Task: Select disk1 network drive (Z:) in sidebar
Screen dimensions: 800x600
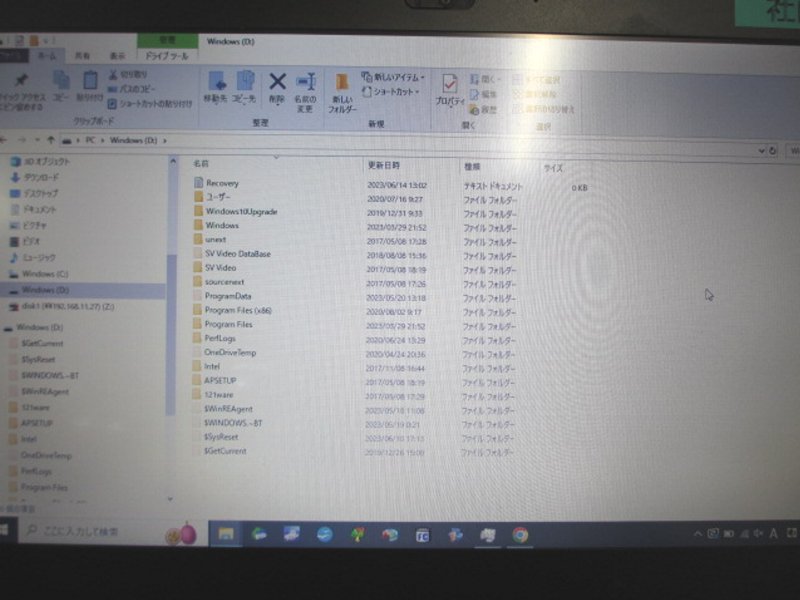Action: coord(62,307)
